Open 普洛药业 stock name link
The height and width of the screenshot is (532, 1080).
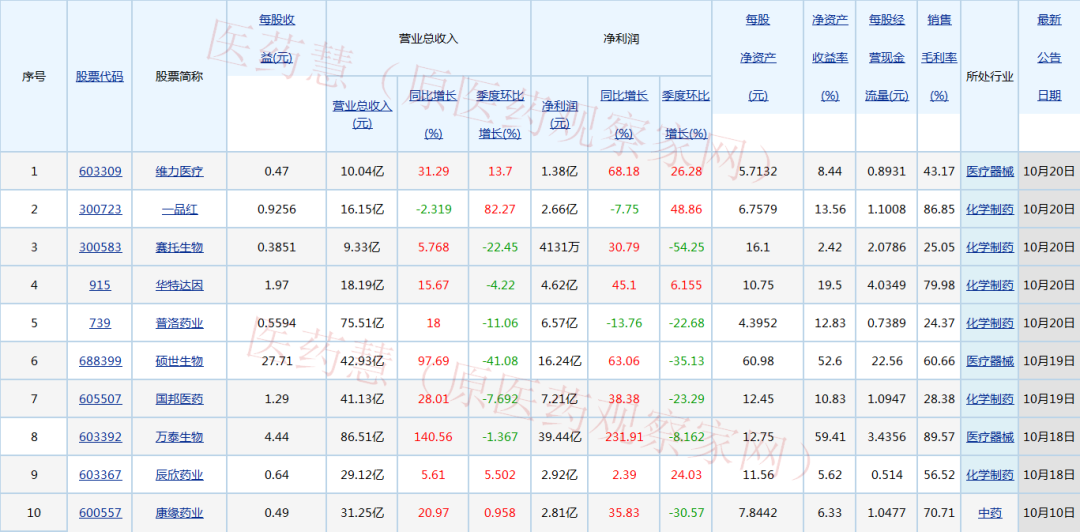tap(179, 323)
